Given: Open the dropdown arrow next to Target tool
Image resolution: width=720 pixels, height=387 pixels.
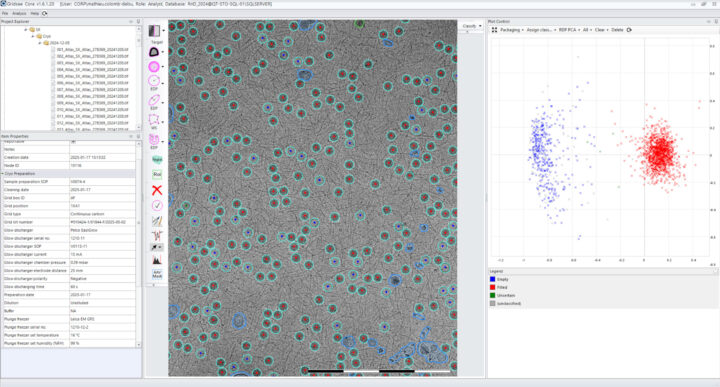Looking at the screenshot, I should (x=163, y=31).
